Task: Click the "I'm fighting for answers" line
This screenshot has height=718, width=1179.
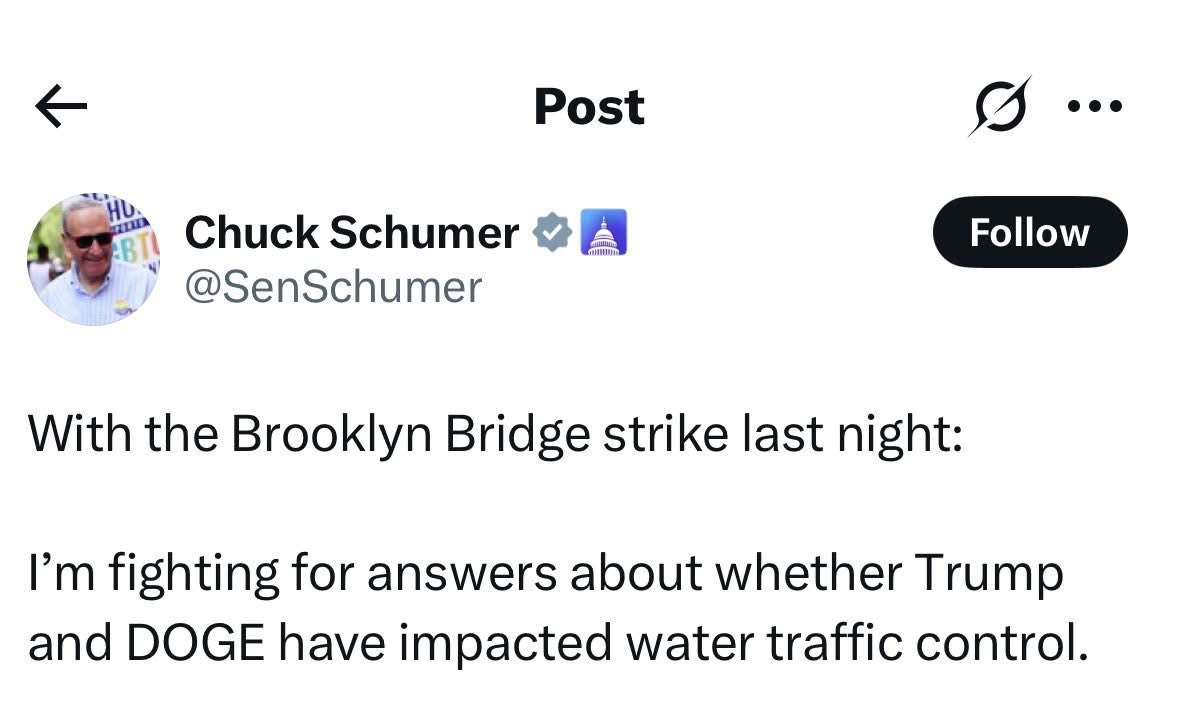Action: pos(545,575)
